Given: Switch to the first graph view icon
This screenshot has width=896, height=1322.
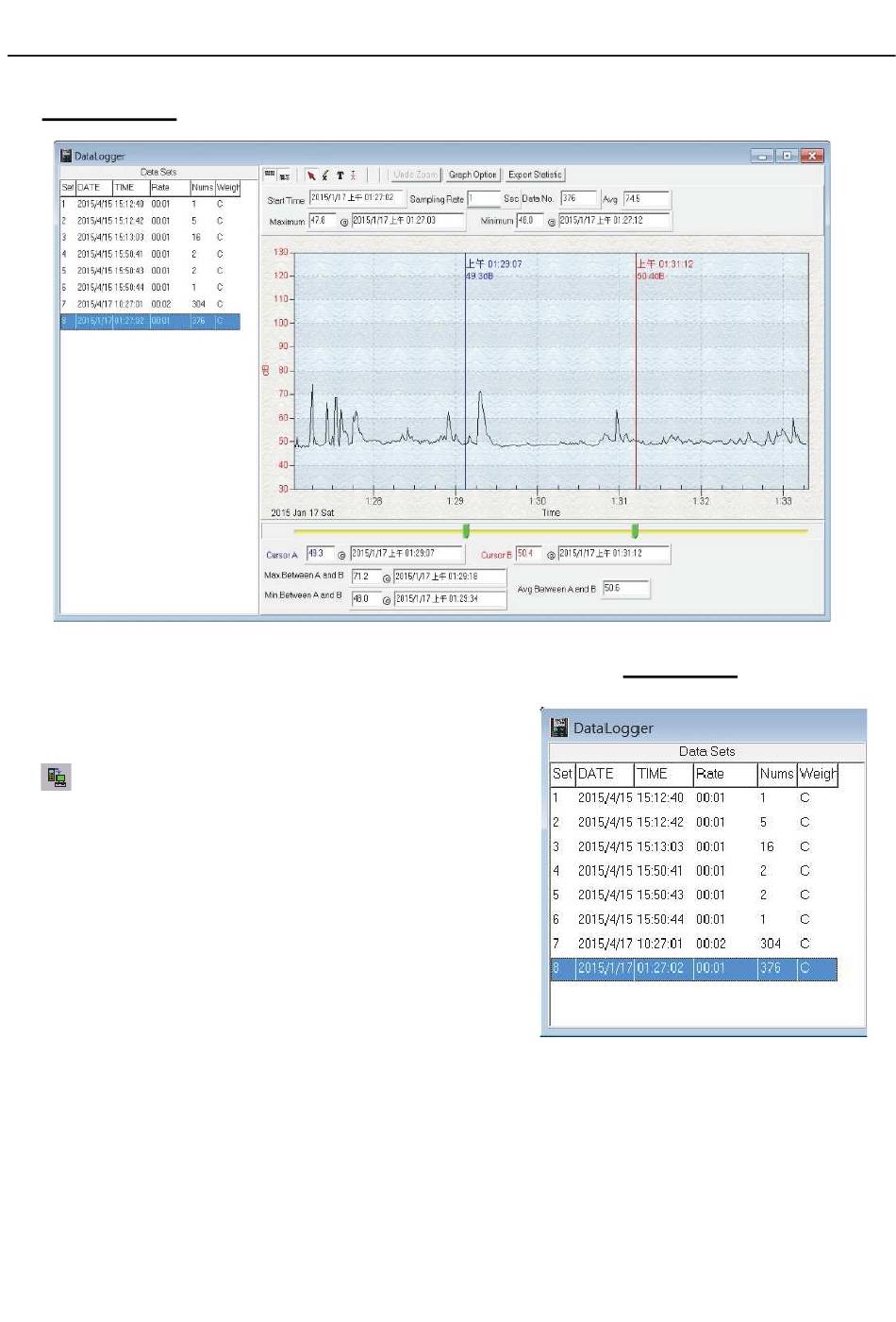Looking at the screenshot, I should coord(269,175).
